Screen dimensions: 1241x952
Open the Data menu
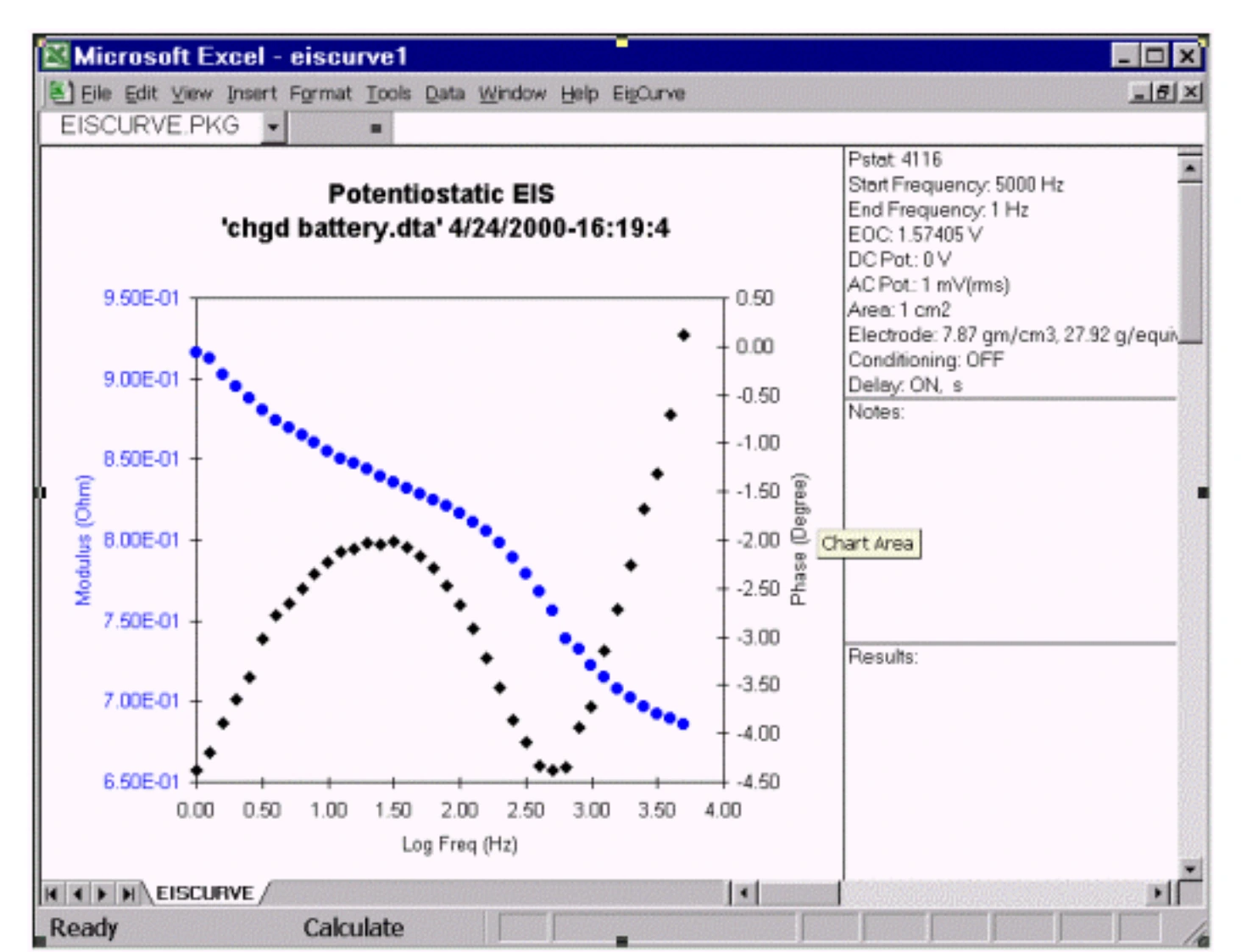[445, 93]
